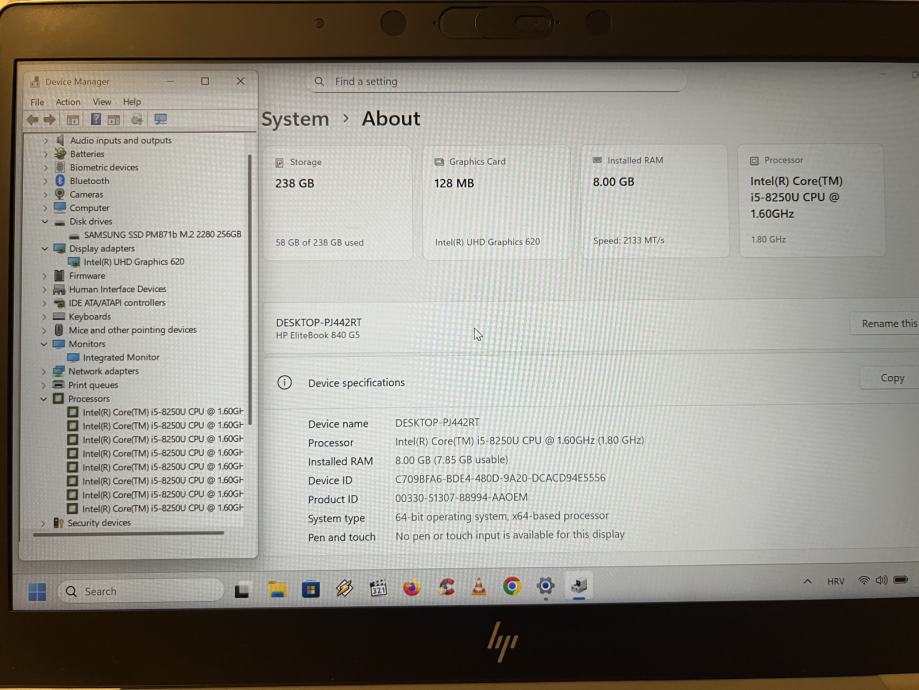Click the Processor info card

coord(812,200)
